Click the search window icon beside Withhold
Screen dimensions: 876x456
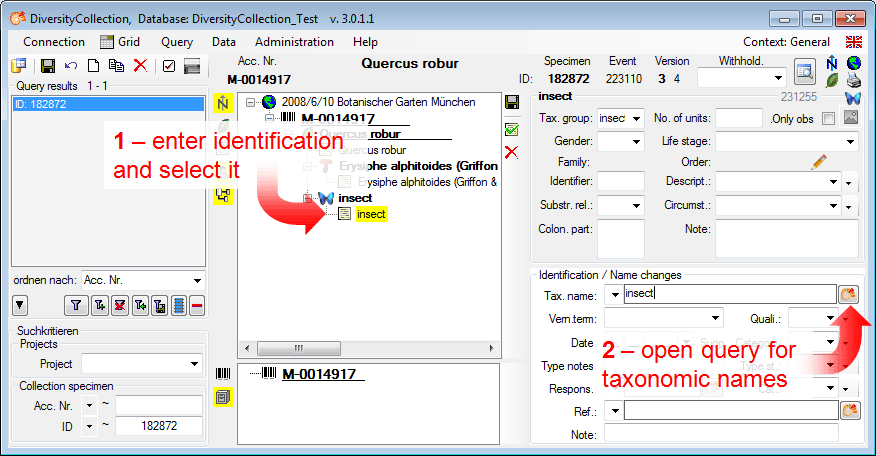804,71
